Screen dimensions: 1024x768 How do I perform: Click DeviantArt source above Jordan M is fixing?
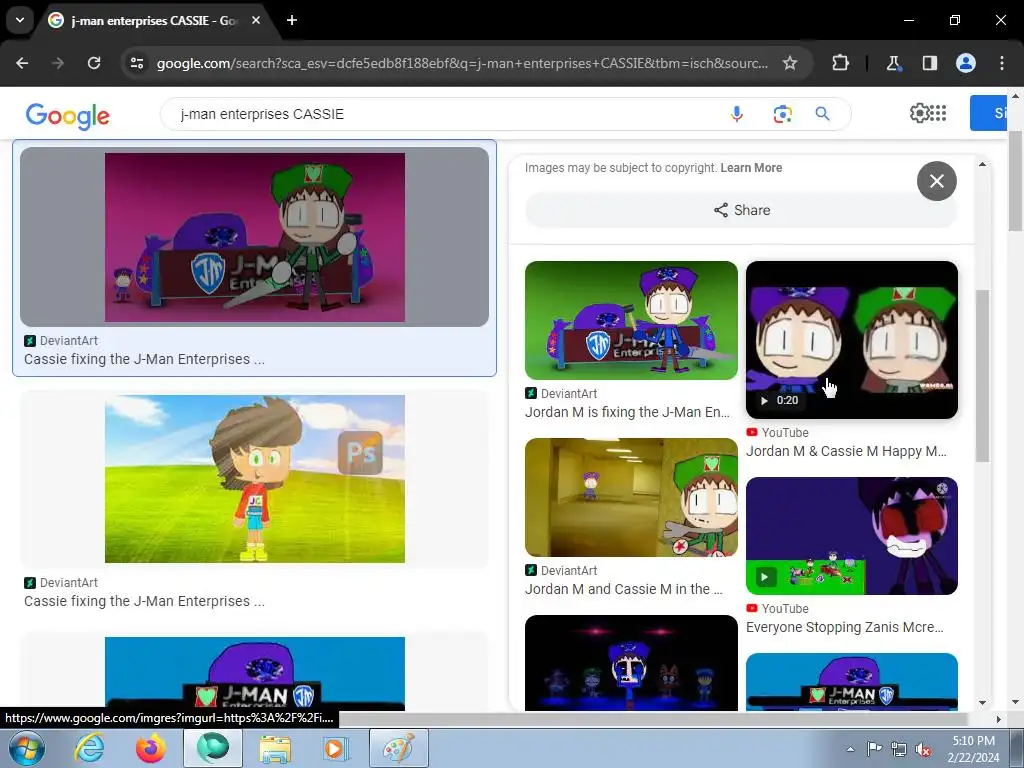click(562, 394)
